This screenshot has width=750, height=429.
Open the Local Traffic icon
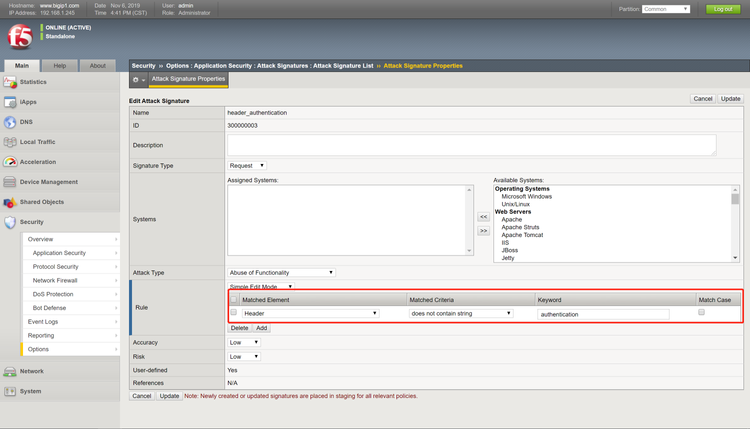(x=10, y=142)
